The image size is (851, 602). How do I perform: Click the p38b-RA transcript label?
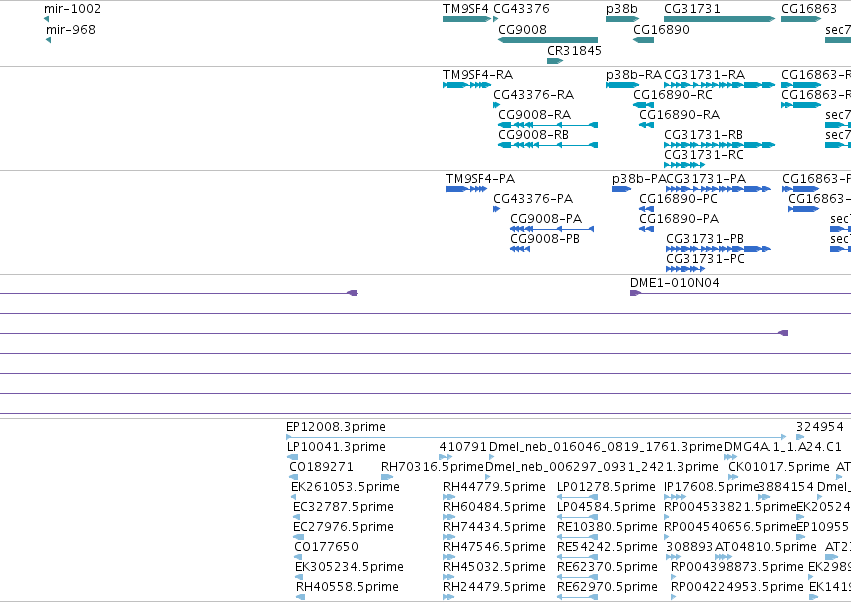point(634,75)
